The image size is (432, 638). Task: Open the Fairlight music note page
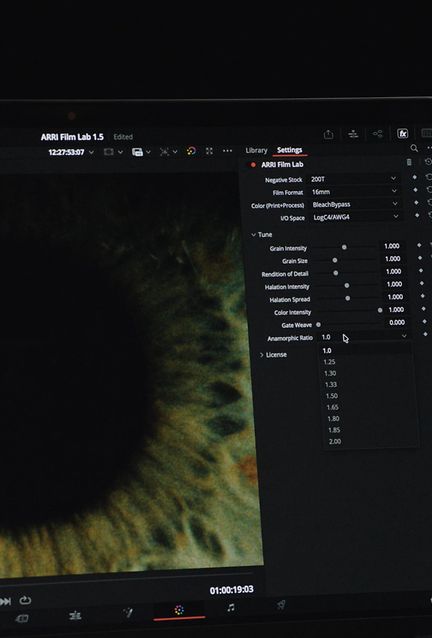coord(231,608)
